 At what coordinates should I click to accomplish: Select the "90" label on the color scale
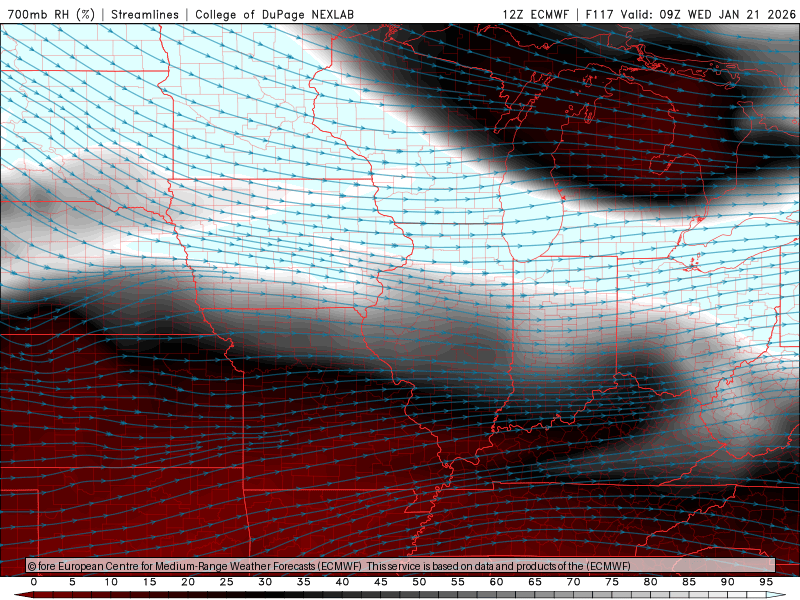[727, 582]
